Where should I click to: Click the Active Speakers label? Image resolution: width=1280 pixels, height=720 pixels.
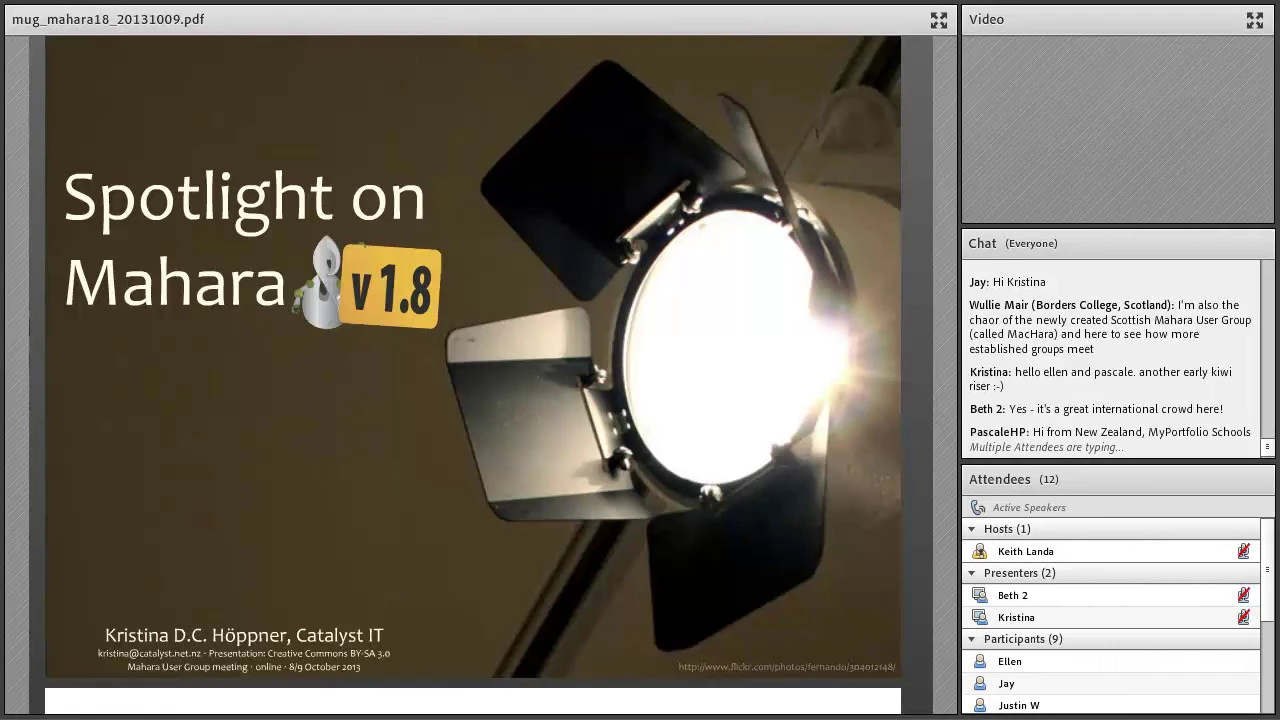pyautogui.click(x=1029, y=508)
